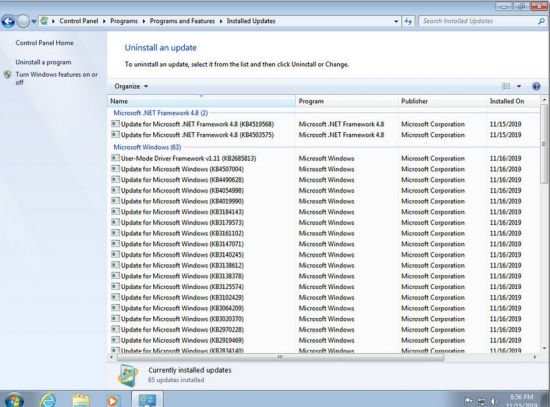
Task: Click Control Panel in the breadcrumb
Action: 79,21
